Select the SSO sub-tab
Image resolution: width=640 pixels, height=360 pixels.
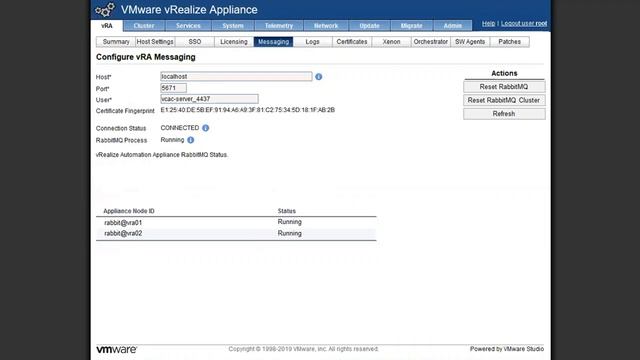coord(195,42)
